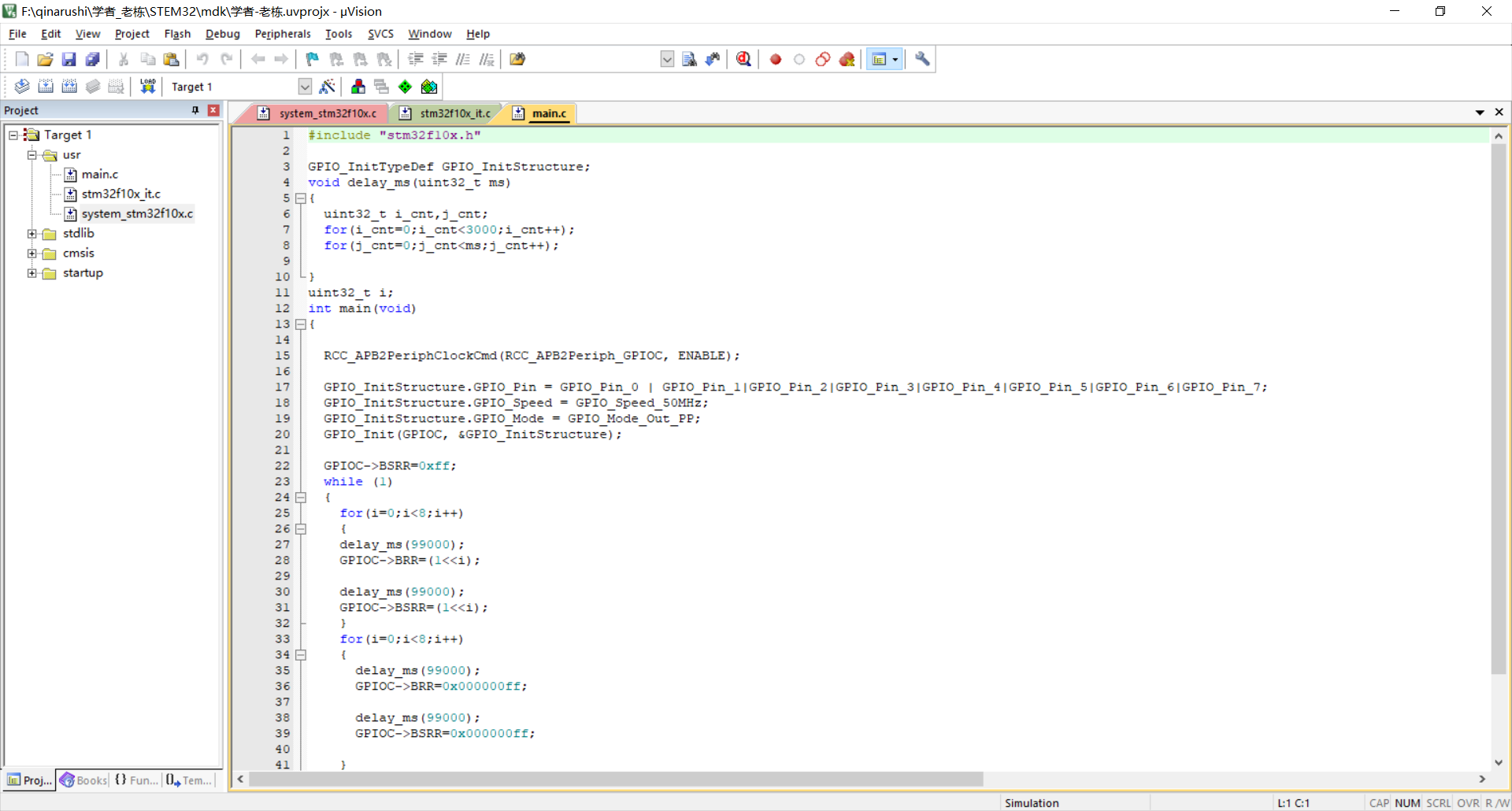Toggle bookmark at current line
Viewport: 1512px width, 811px height.
tap(312, 59)
